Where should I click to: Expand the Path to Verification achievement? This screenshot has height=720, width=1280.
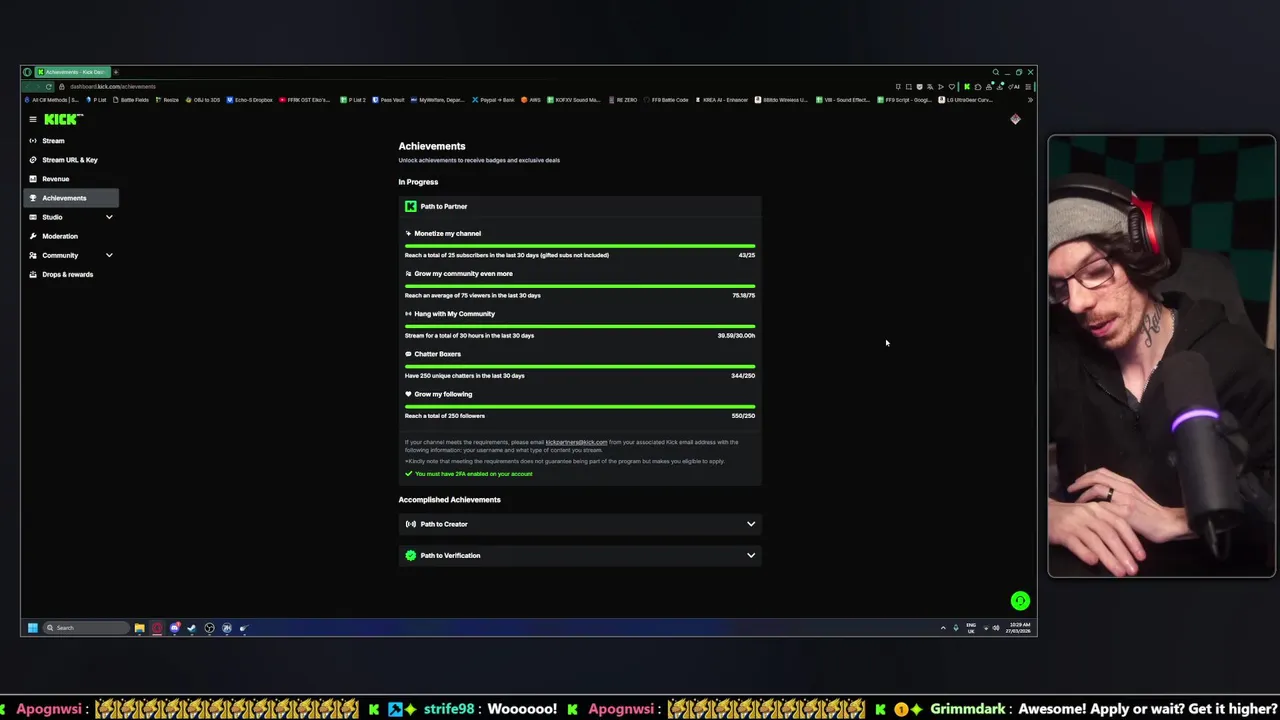tap(580, 555)
